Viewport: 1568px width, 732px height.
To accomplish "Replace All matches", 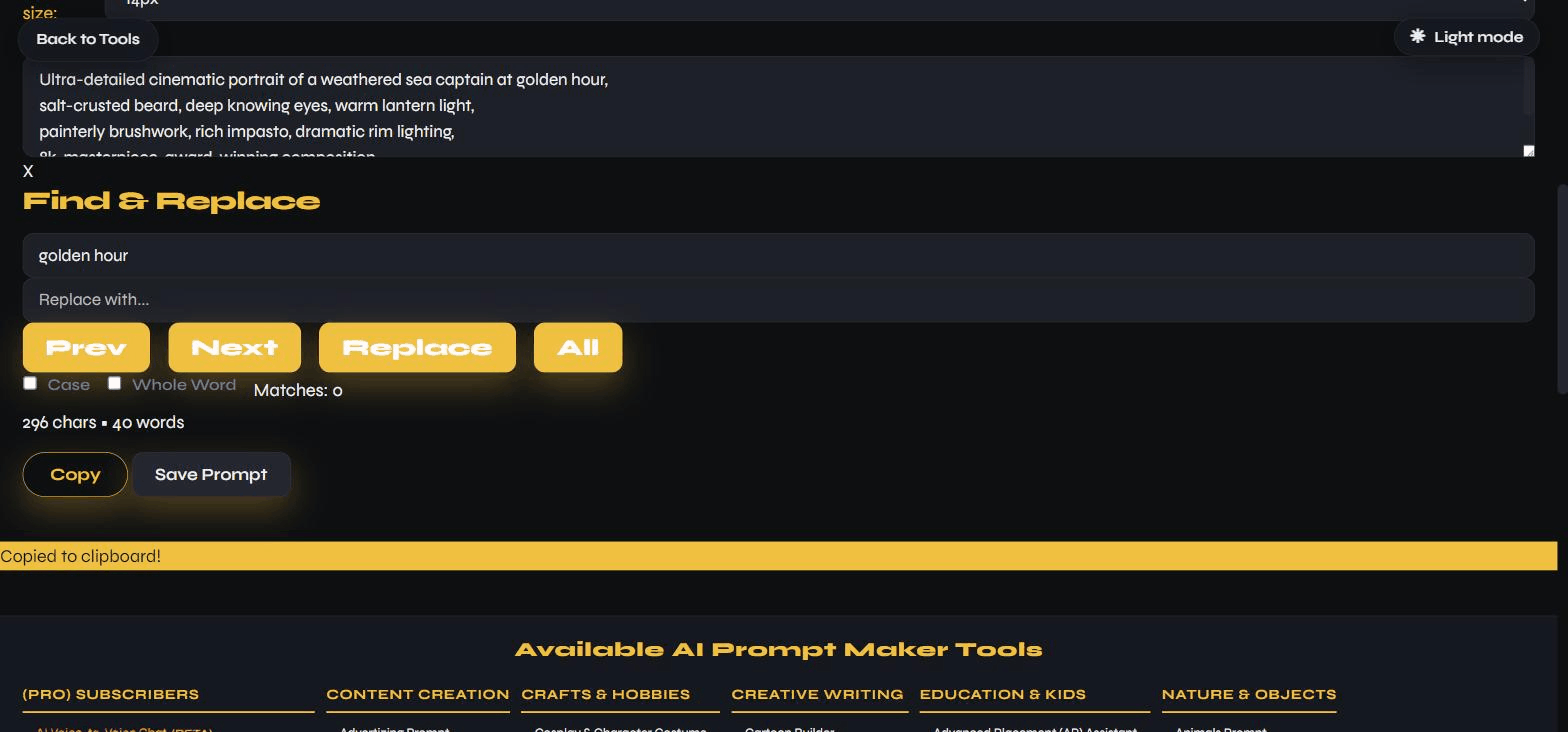I will [578, 348].
